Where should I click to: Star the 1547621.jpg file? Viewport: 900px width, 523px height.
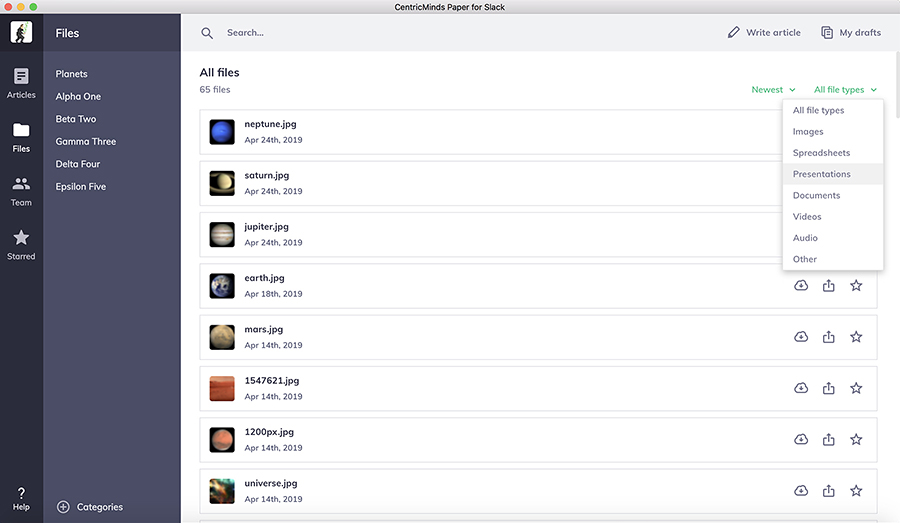(x=856, y=388)
